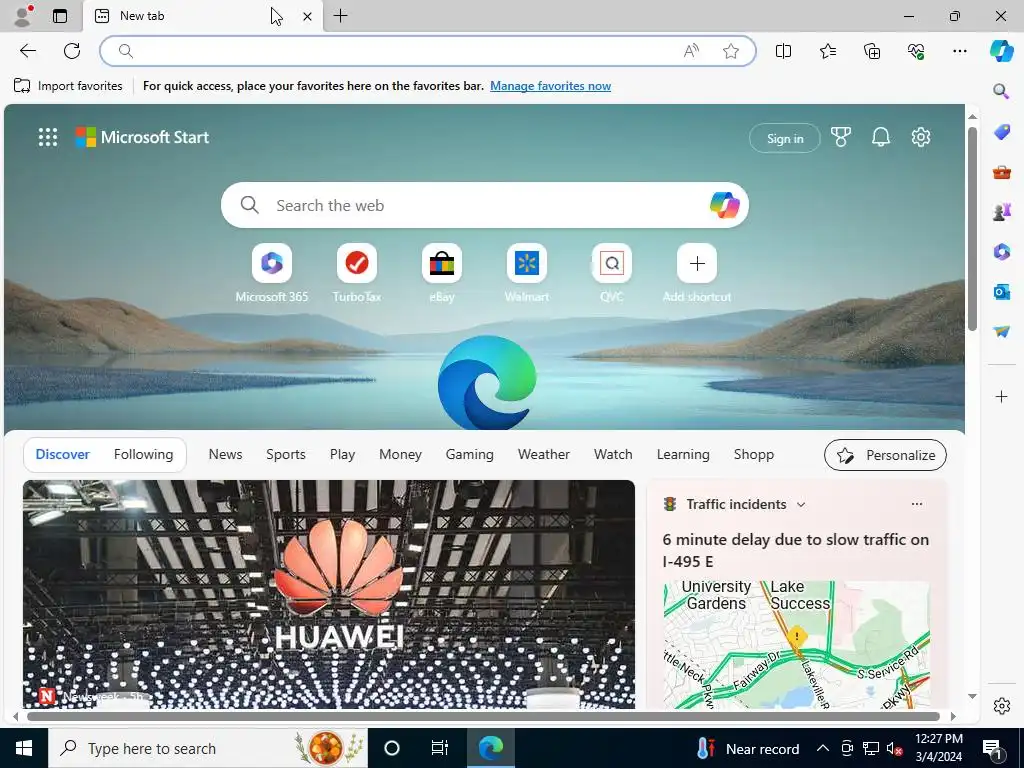Open the Weather feed tab
The width and height of the screenshot is (1024, 768).
point(543,455)
